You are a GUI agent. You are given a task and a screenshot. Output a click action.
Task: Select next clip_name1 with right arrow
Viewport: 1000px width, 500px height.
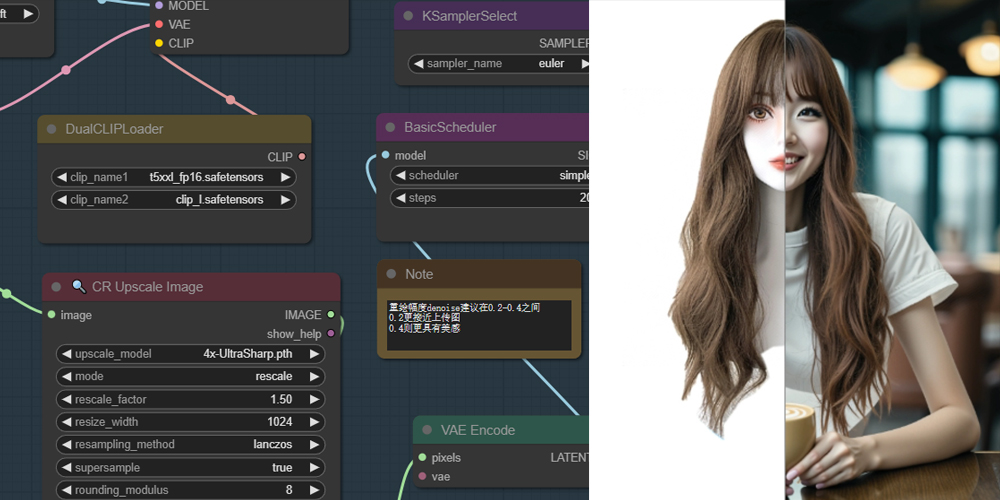[285, 177]
